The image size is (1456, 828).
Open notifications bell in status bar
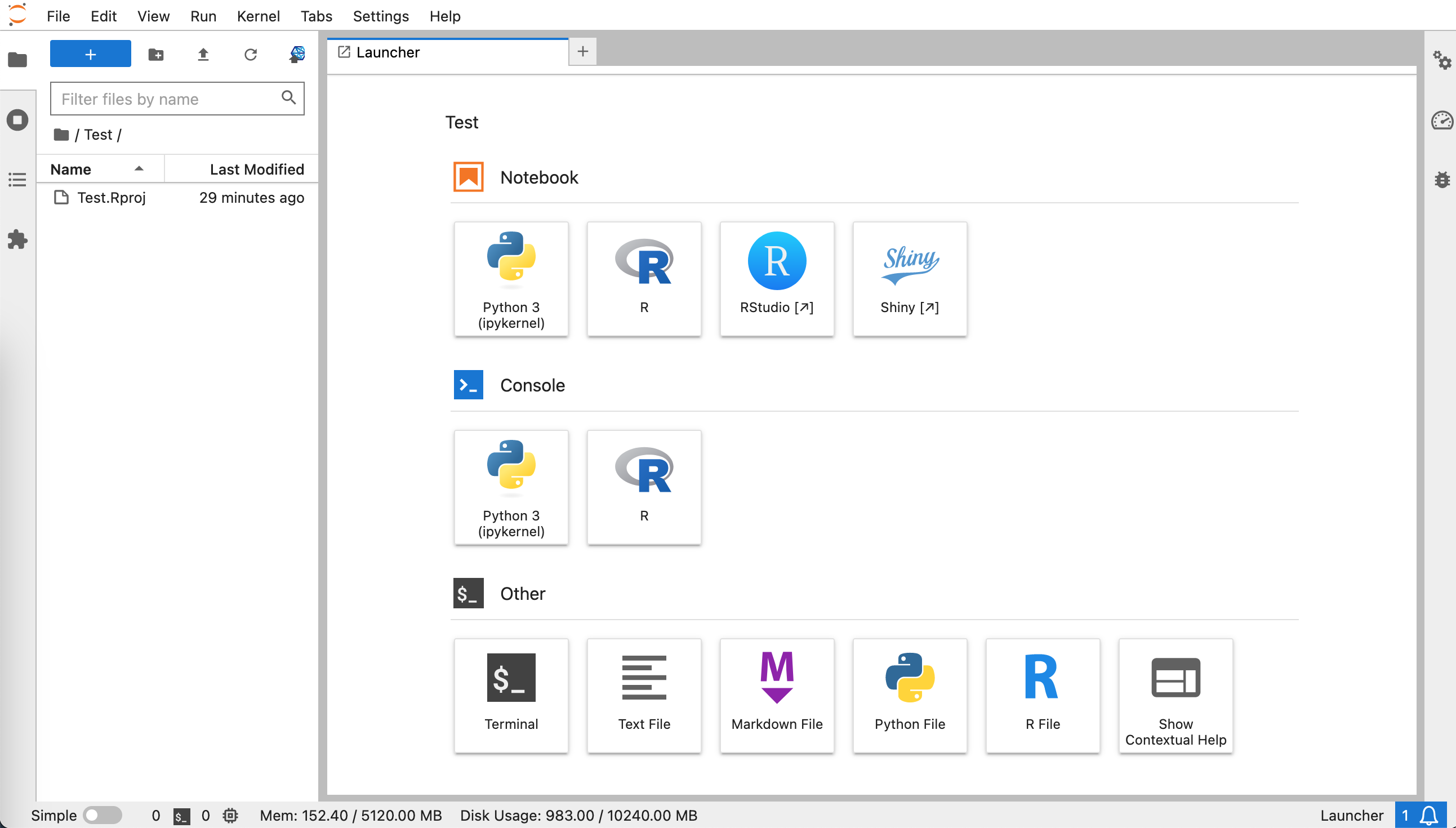(x=1428, y=816)
